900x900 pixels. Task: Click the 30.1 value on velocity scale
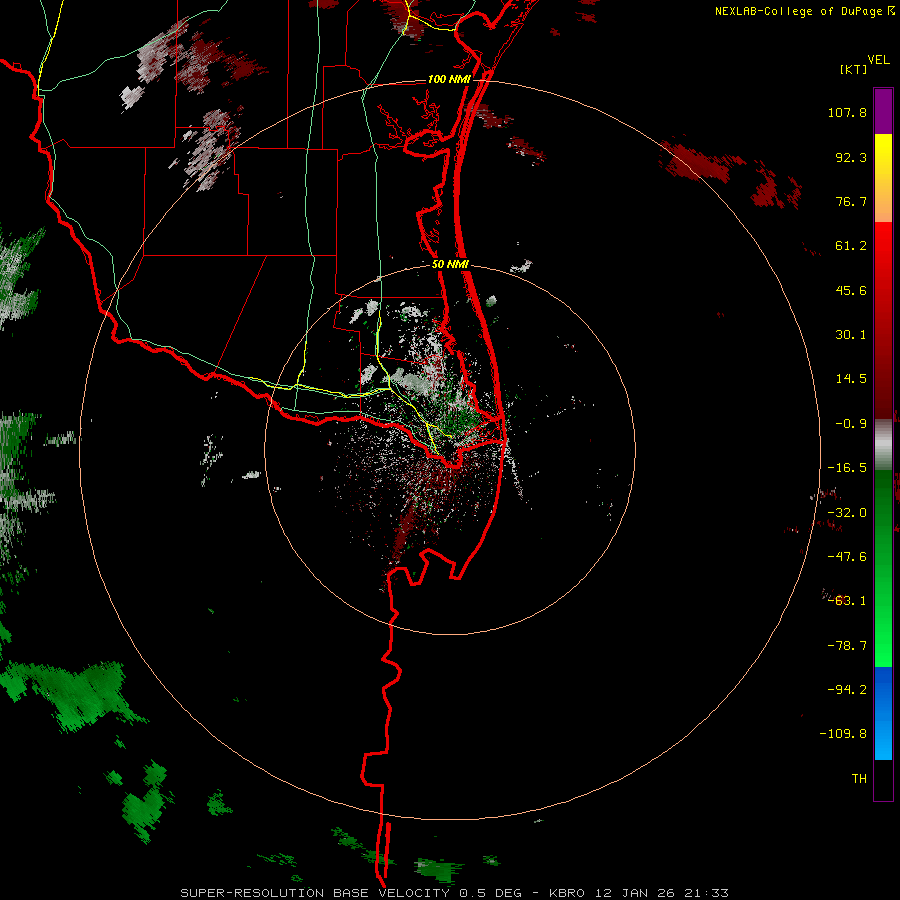[851, 335]
